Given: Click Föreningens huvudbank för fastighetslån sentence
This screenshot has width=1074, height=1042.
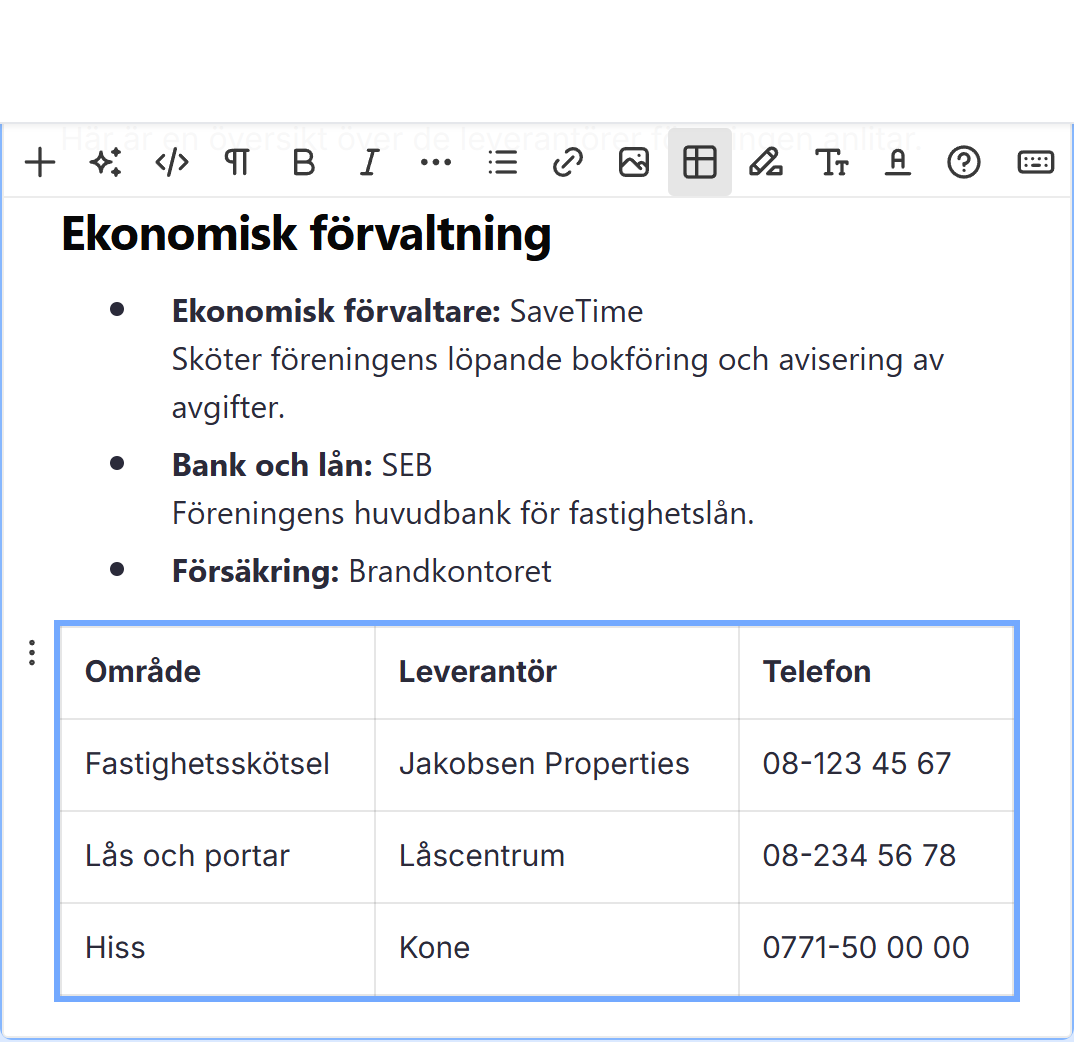Looking at the screenshot, I should point(462,513).
